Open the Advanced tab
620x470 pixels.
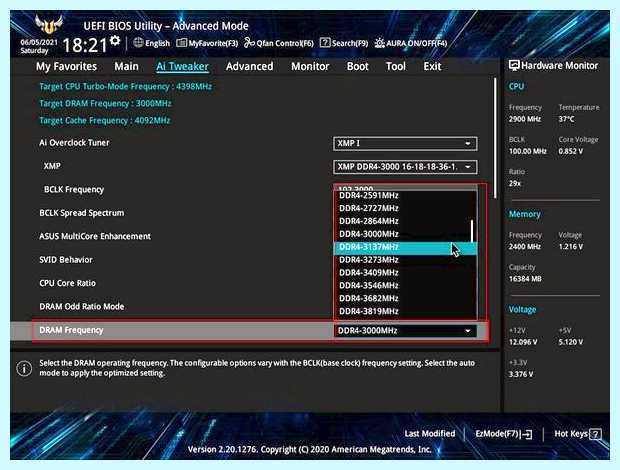250,66
